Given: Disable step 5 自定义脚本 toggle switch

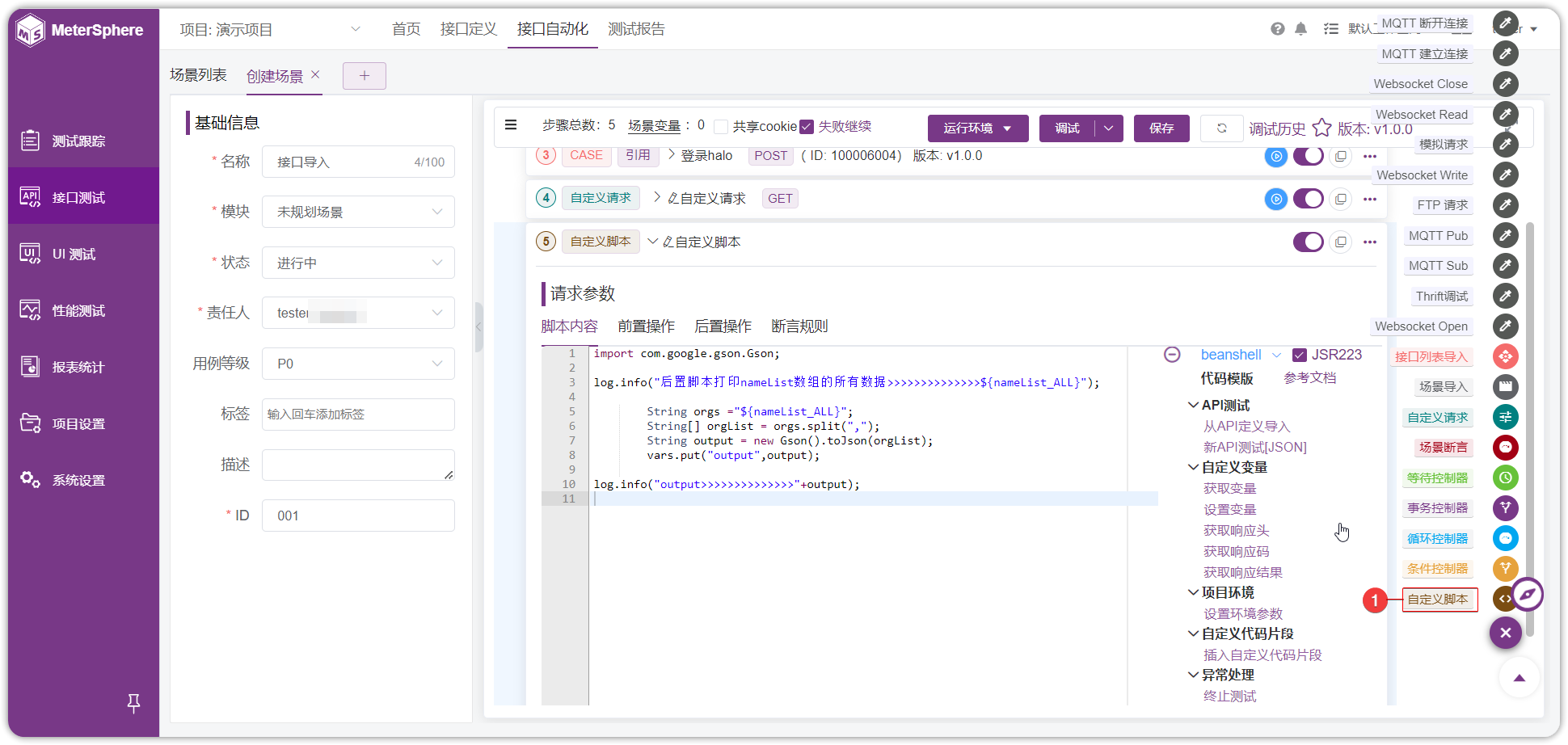Looking at the screenshot, I should coord(1308,242).
